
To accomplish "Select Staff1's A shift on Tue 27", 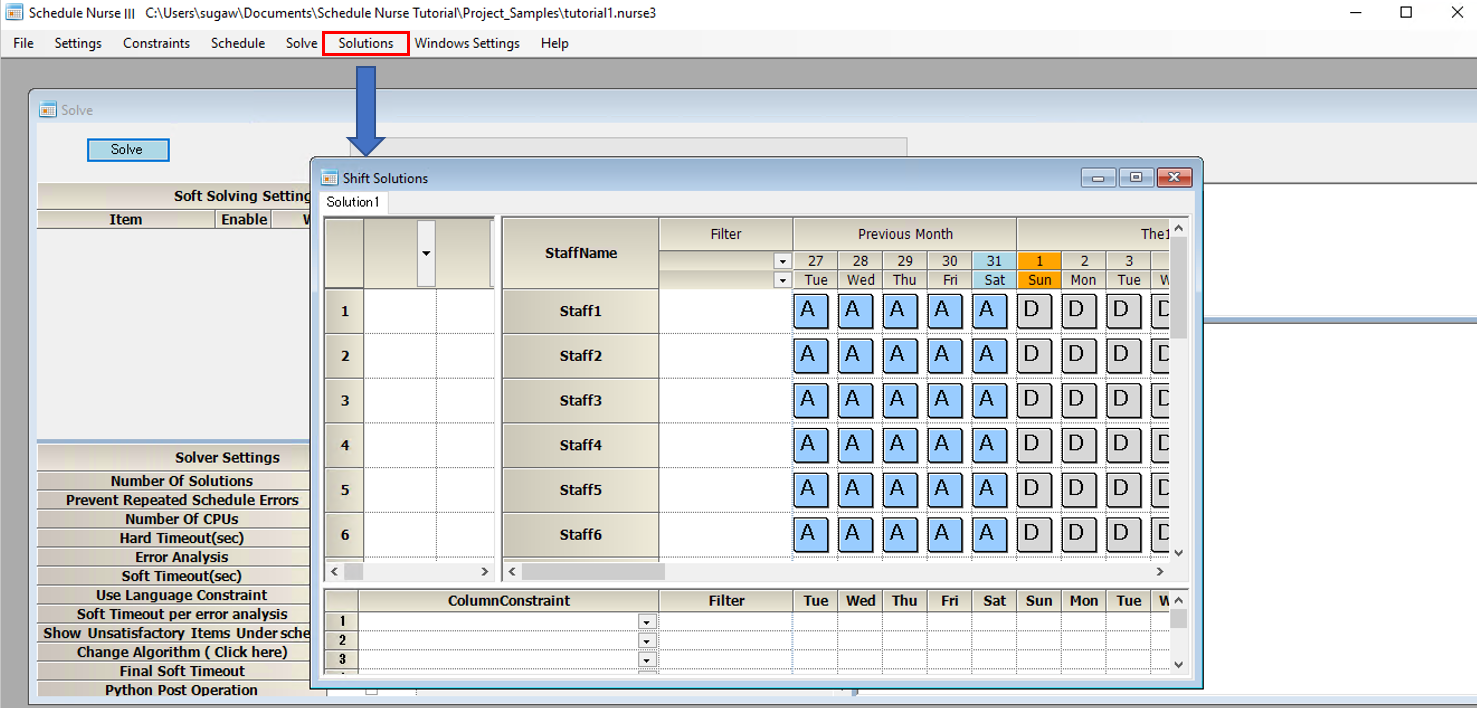I will [x=811, y=311].
